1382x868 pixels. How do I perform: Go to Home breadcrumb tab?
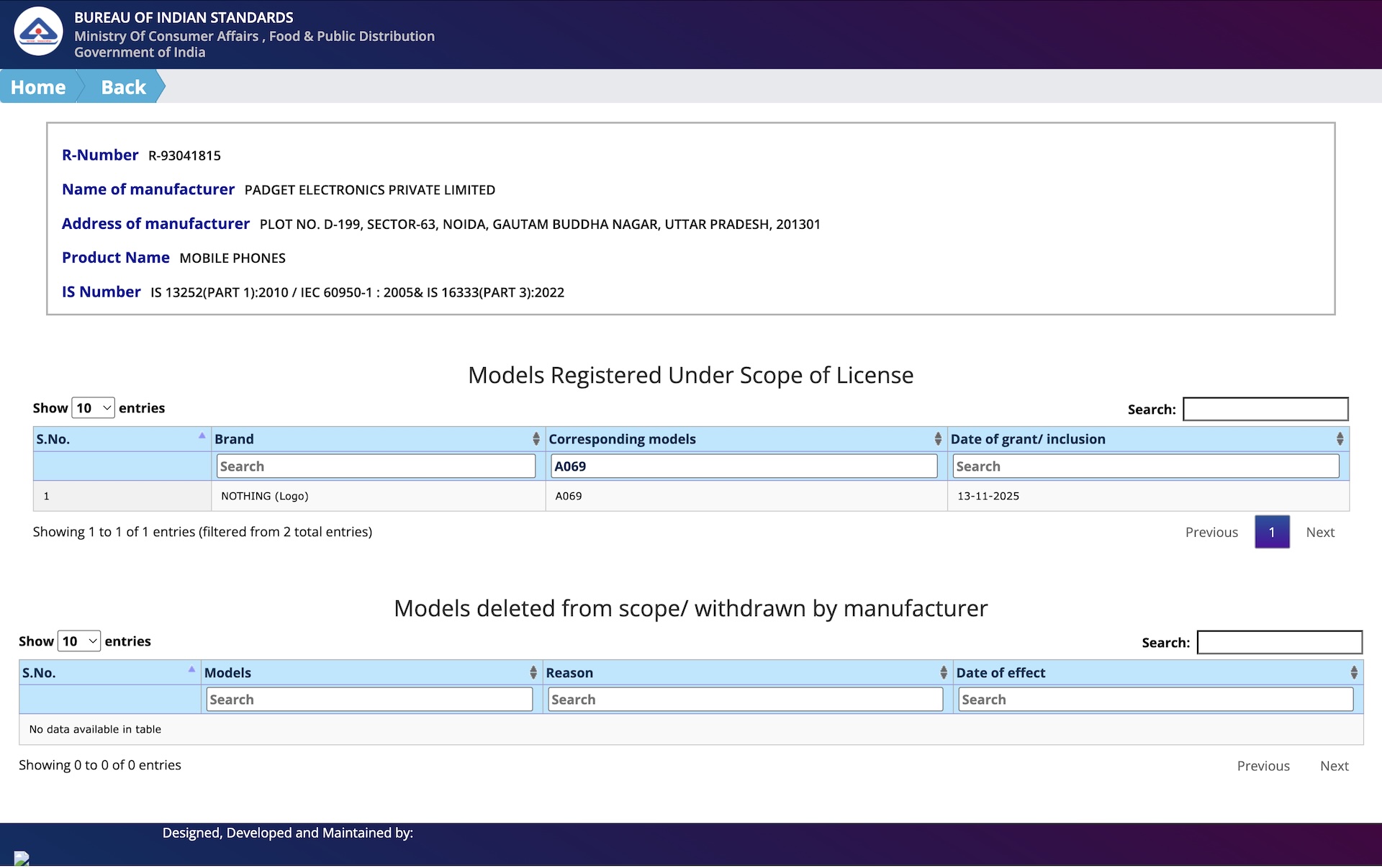coord(38,87)
